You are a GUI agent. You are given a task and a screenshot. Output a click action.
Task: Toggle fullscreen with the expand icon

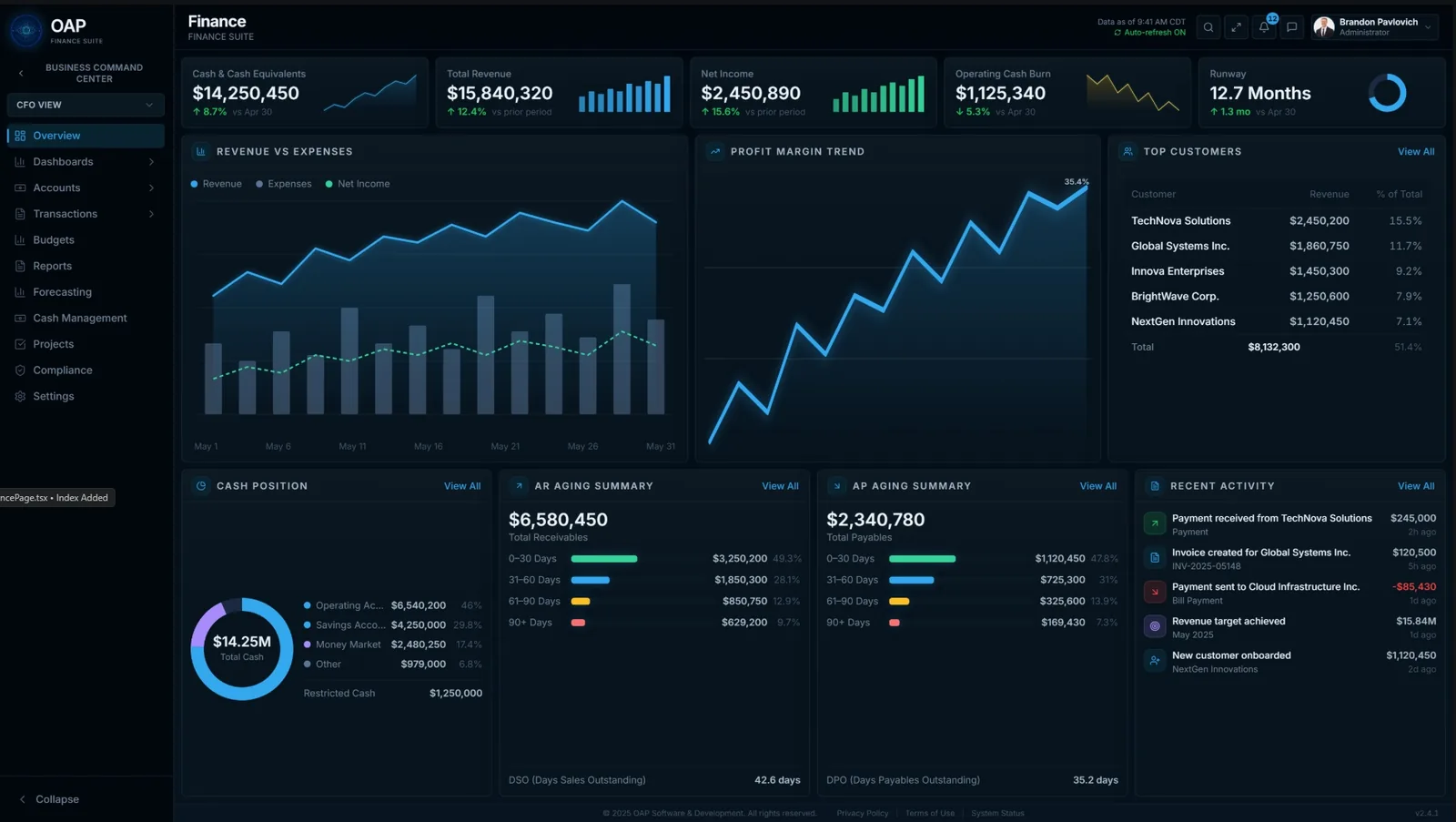pos(1236,27)
